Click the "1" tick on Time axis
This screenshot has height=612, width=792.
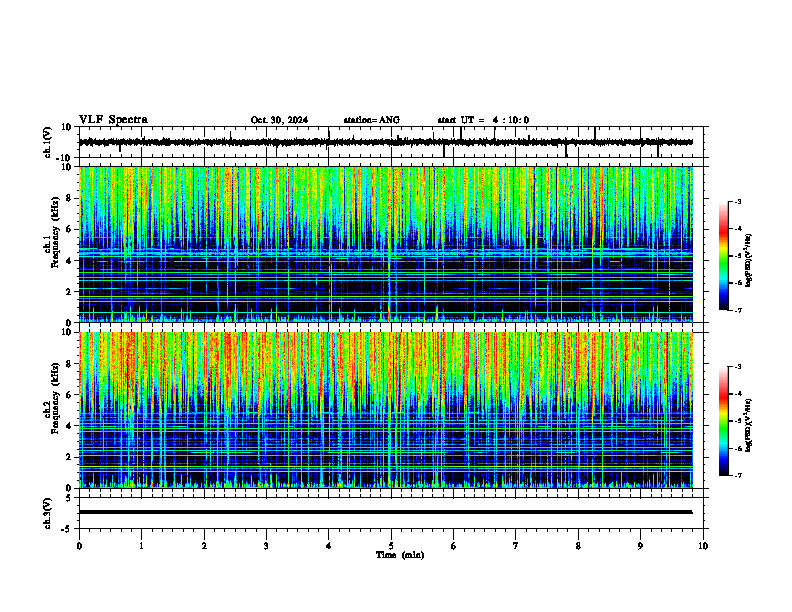pyautogui.click(x=141, y=546)
